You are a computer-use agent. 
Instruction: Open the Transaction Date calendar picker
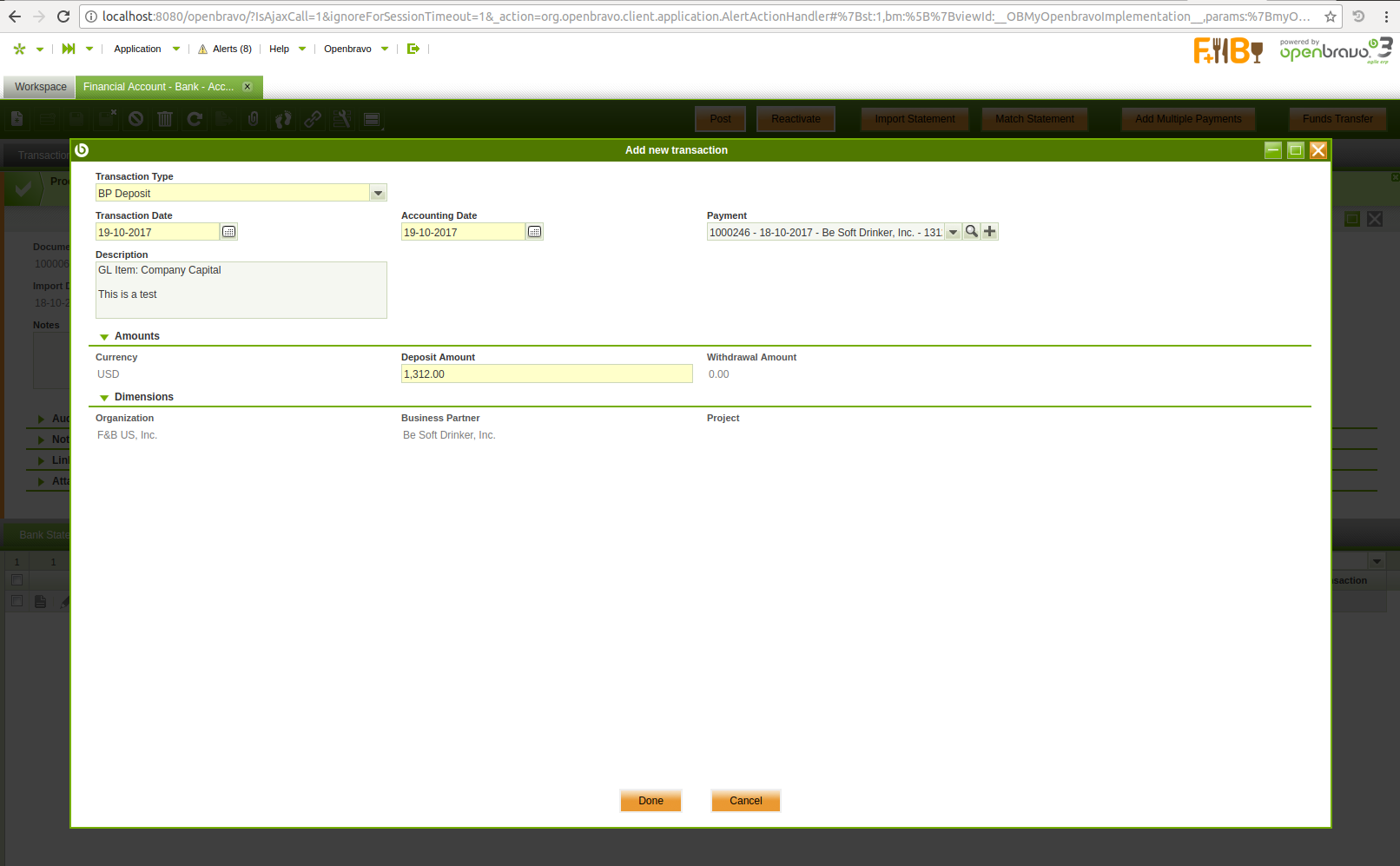[x=228, y=232]
